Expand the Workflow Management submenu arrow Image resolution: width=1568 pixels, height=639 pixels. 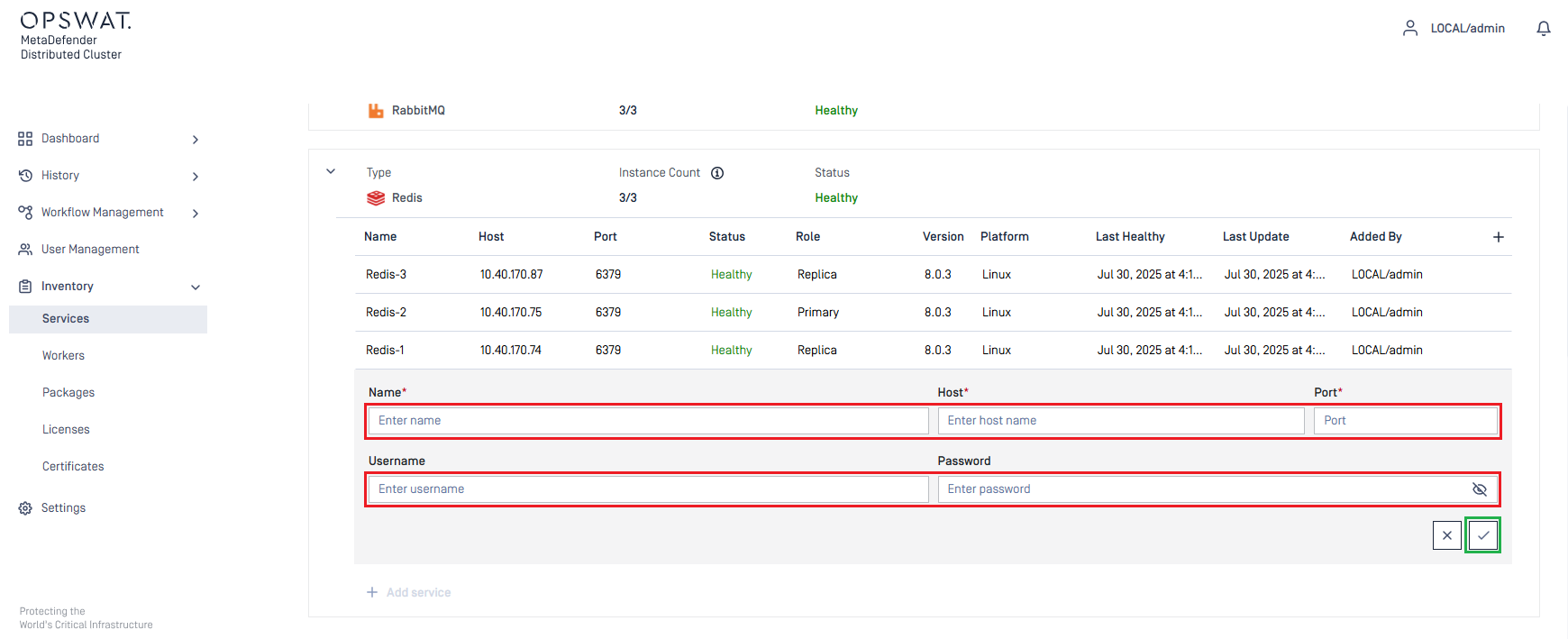point(196,214)
